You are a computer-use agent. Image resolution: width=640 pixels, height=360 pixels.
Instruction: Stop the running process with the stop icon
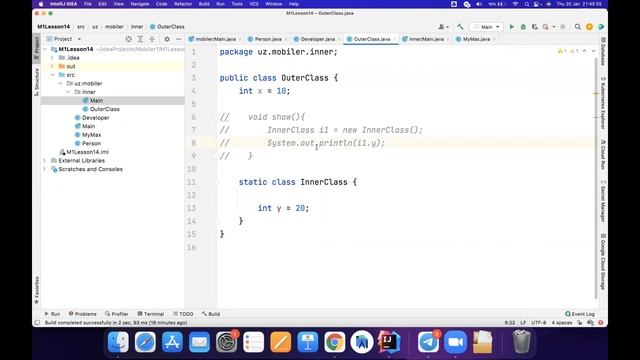pos(562,27)
